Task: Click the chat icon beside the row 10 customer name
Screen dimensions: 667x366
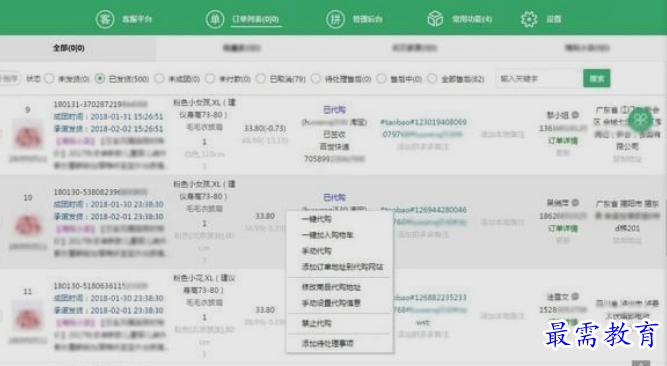Action: coord(575,203)
